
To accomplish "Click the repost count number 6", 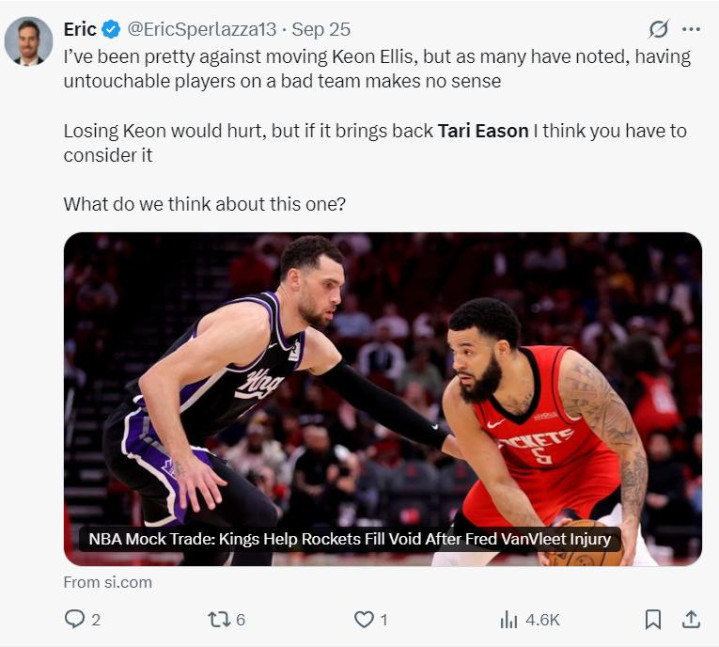I will [x=240, y=620].
